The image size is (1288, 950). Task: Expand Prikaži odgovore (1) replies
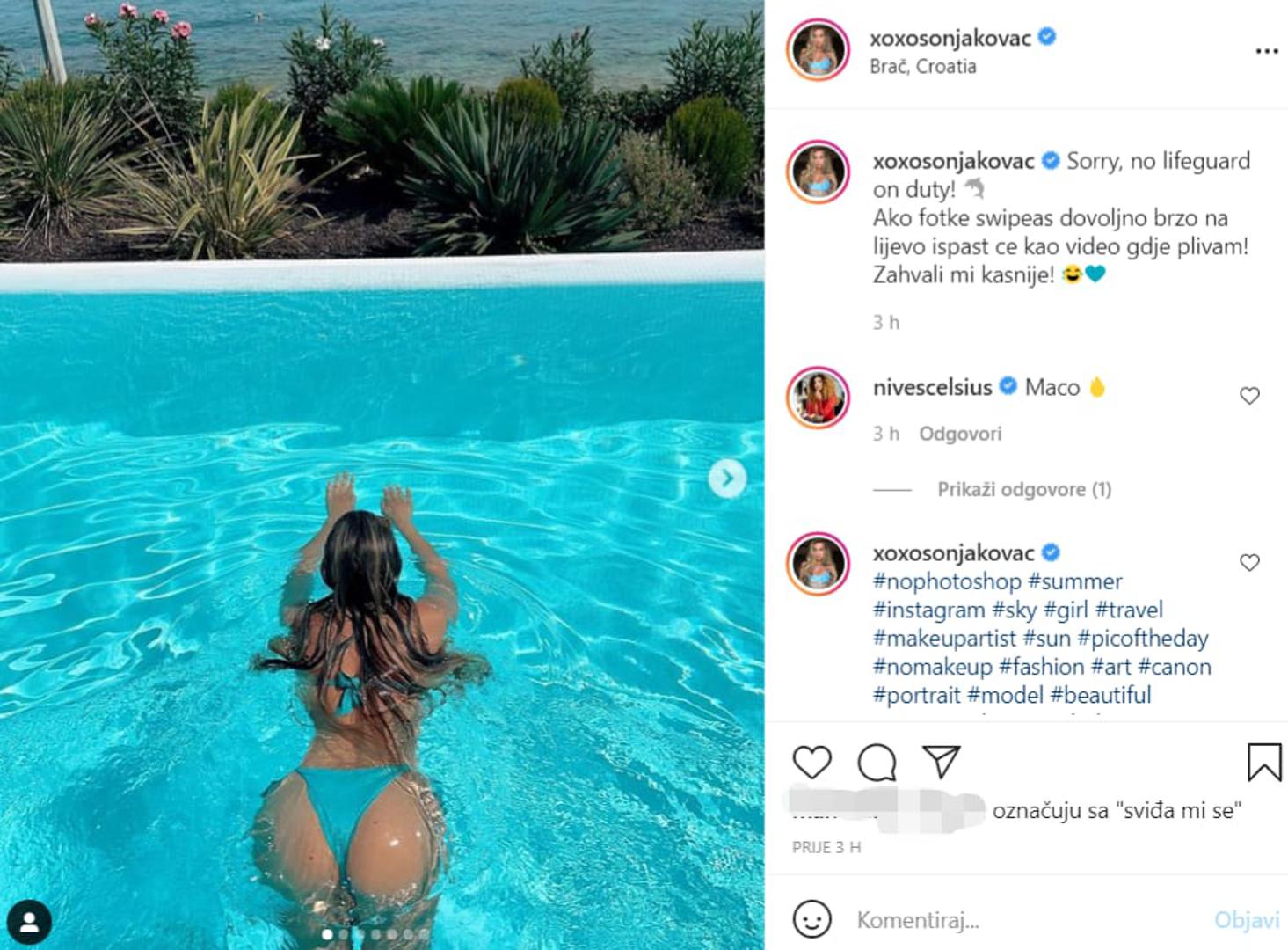(x=1024, y=489)
